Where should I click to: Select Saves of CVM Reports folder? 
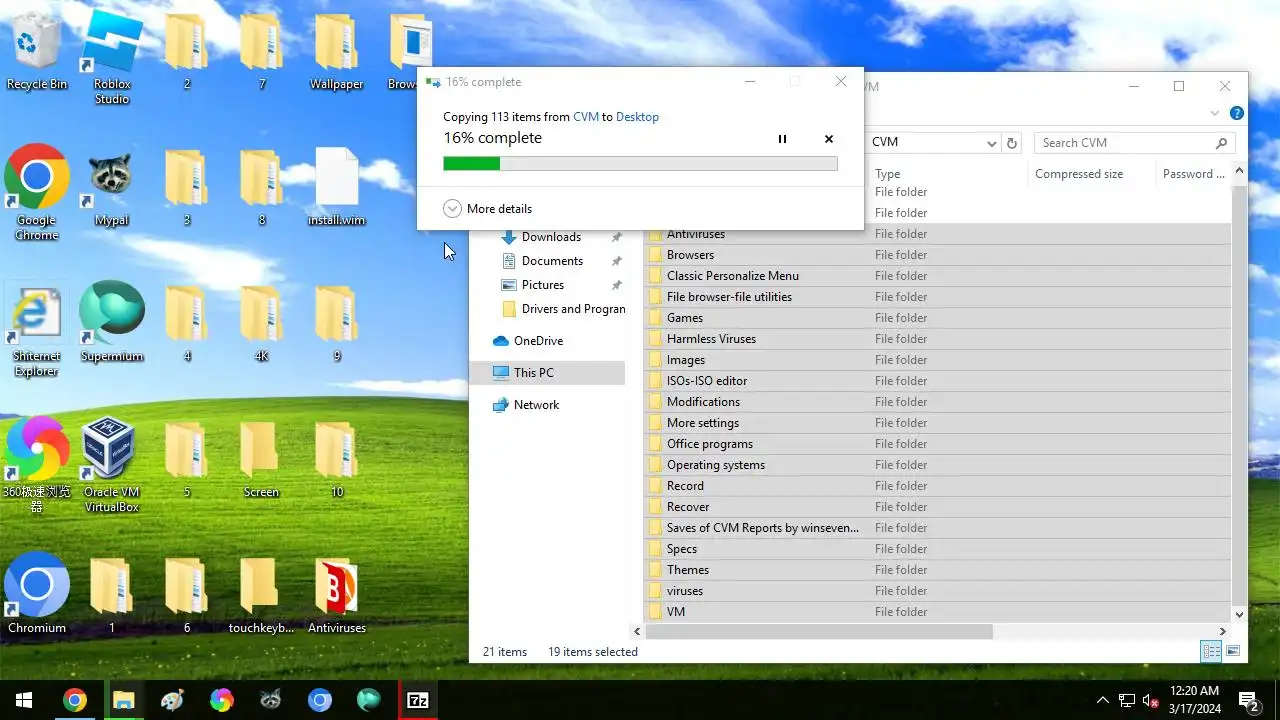tap(938, 528)
